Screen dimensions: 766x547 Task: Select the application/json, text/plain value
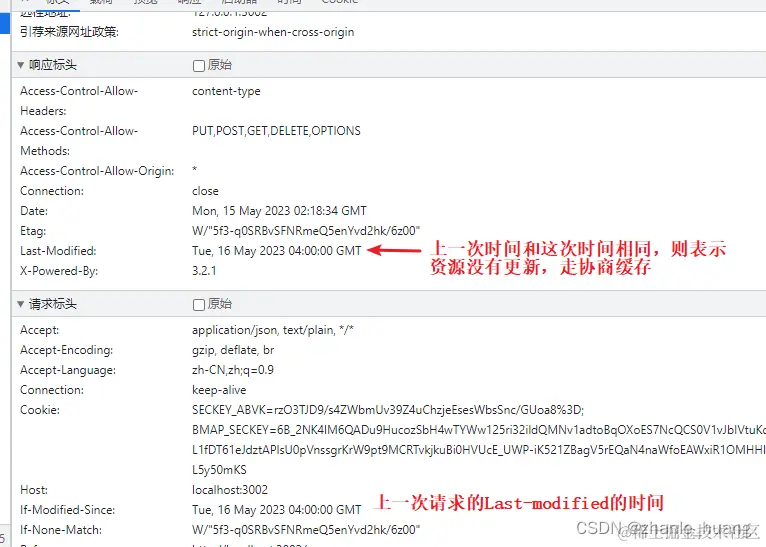click(273, 330)
